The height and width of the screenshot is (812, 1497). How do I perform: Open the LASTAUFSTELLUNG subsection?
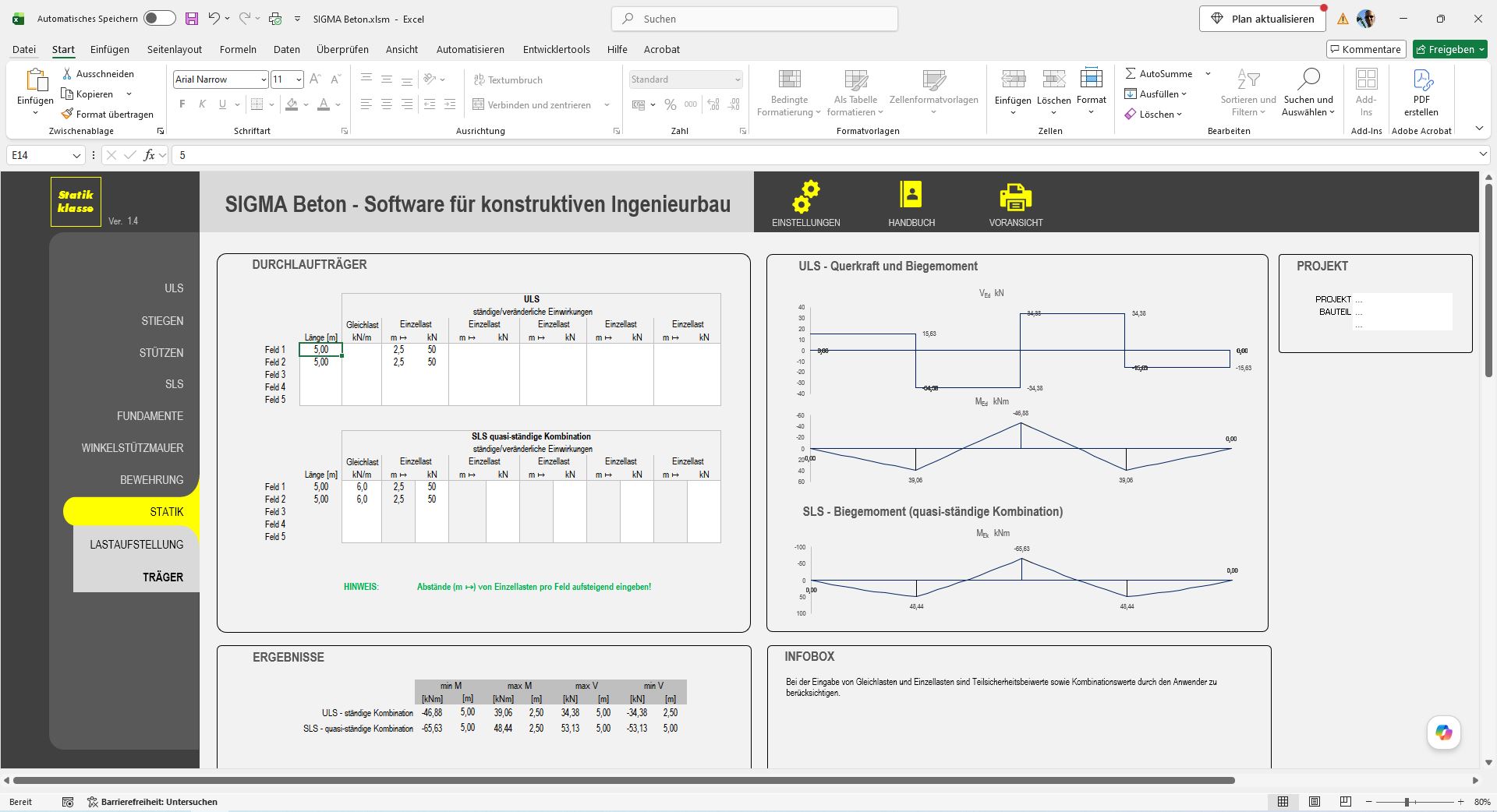point(136,545)
